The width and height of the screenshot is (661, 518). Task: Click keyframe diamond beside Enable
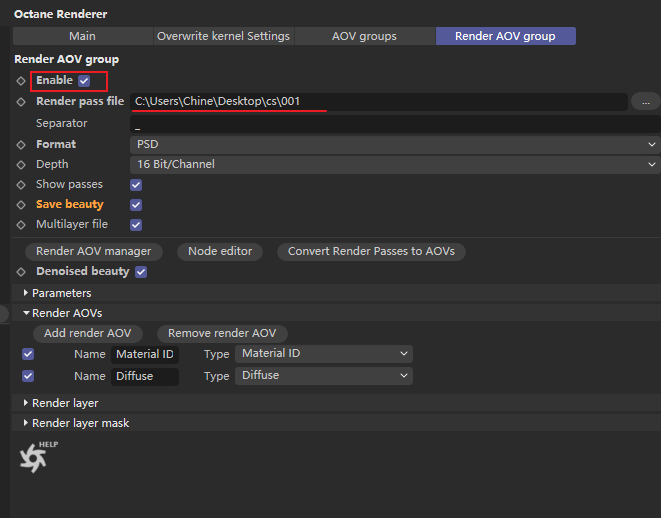[x=21, y=81]
